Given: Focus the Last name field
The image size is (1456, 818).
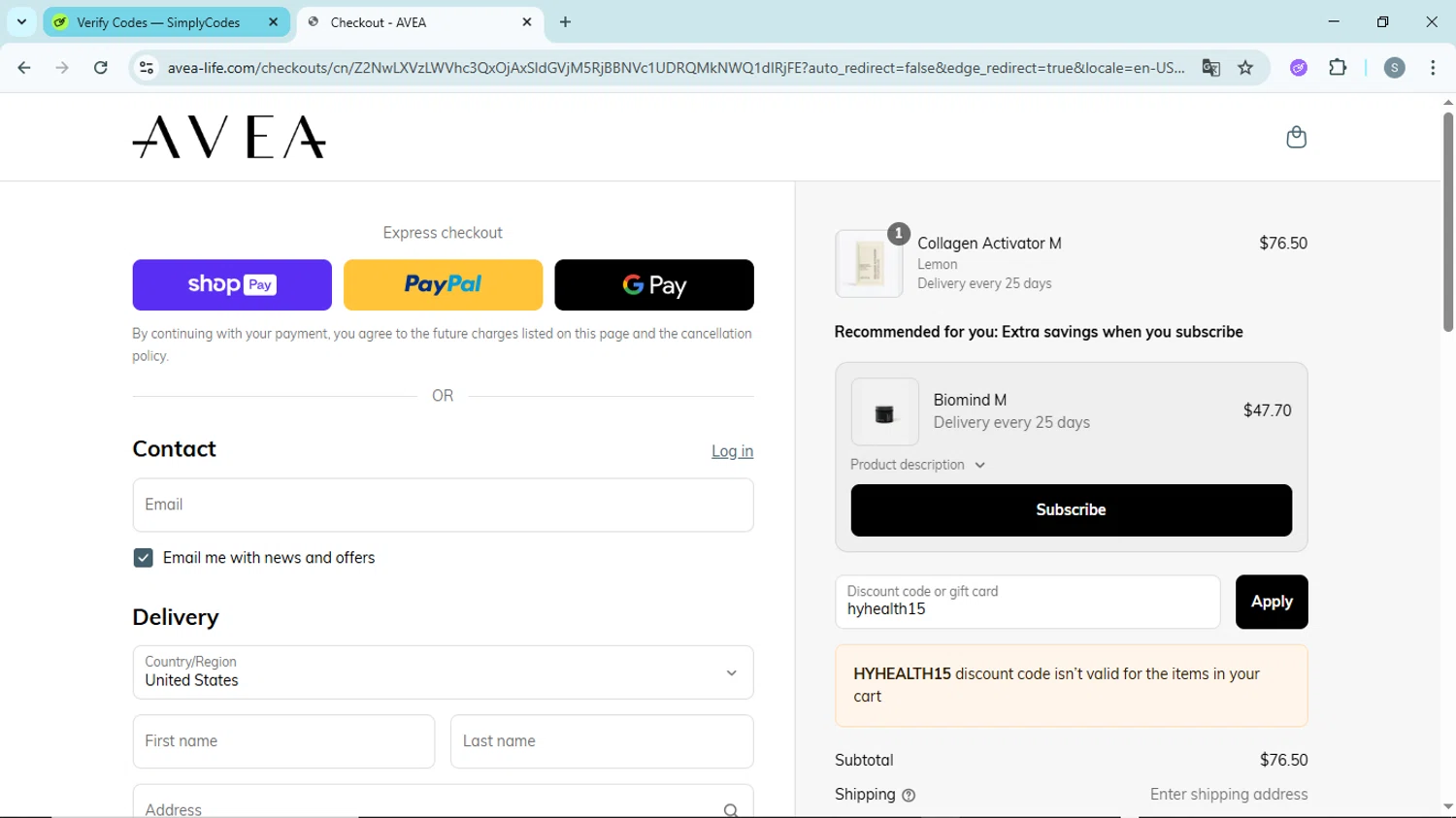Looking at the screenshot, I should pos(602,741).
